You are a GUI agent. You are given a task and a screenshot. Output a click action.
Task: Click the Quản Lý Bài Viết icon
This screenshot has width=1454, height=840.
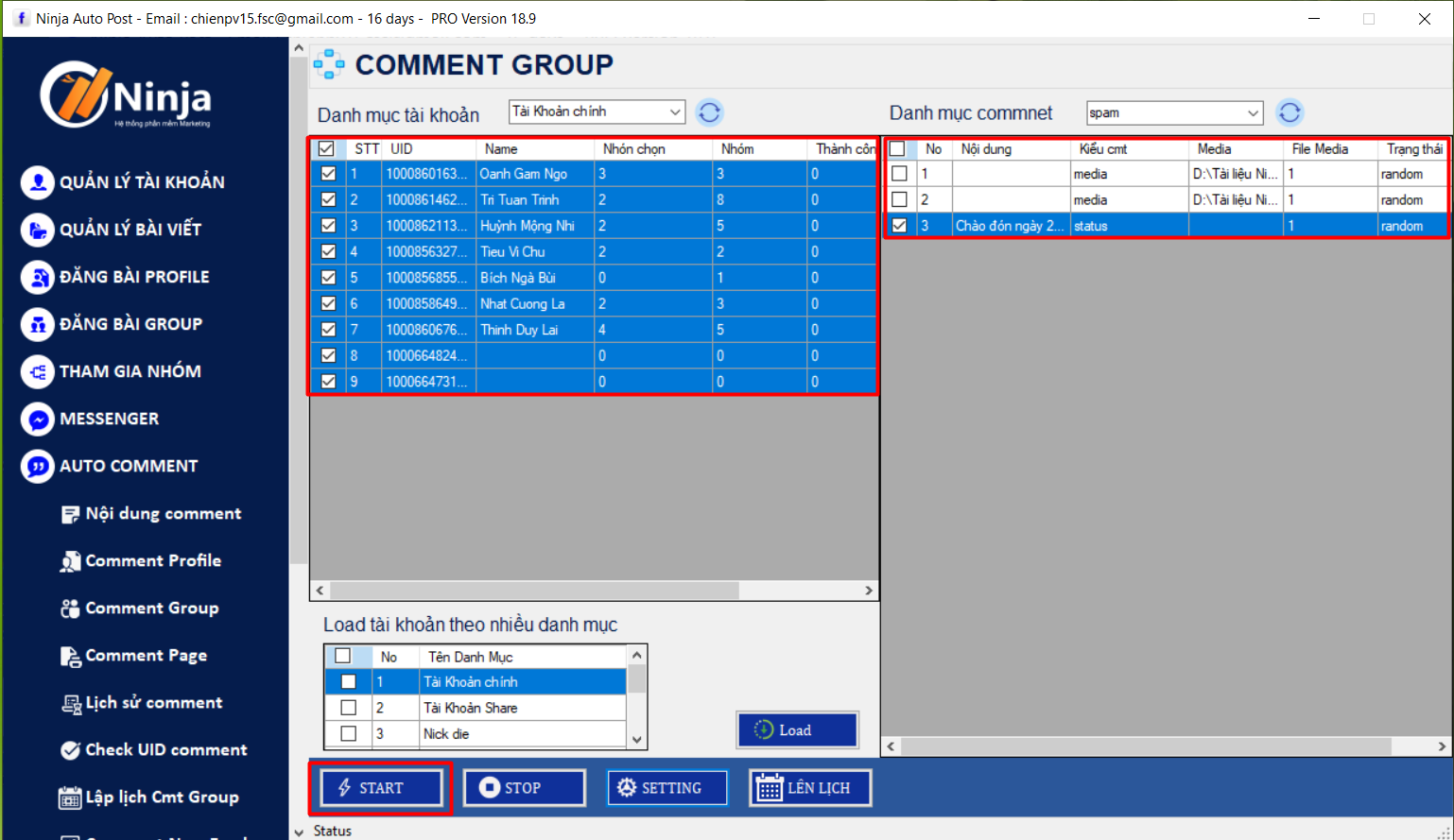click(37, 230)
